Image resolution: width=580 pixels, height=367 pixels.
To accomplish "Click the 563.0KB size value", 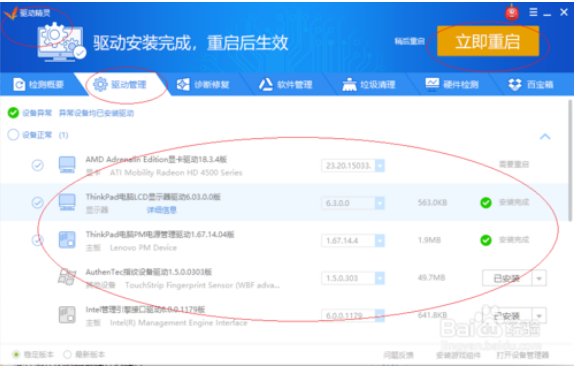I will point(432,203).
